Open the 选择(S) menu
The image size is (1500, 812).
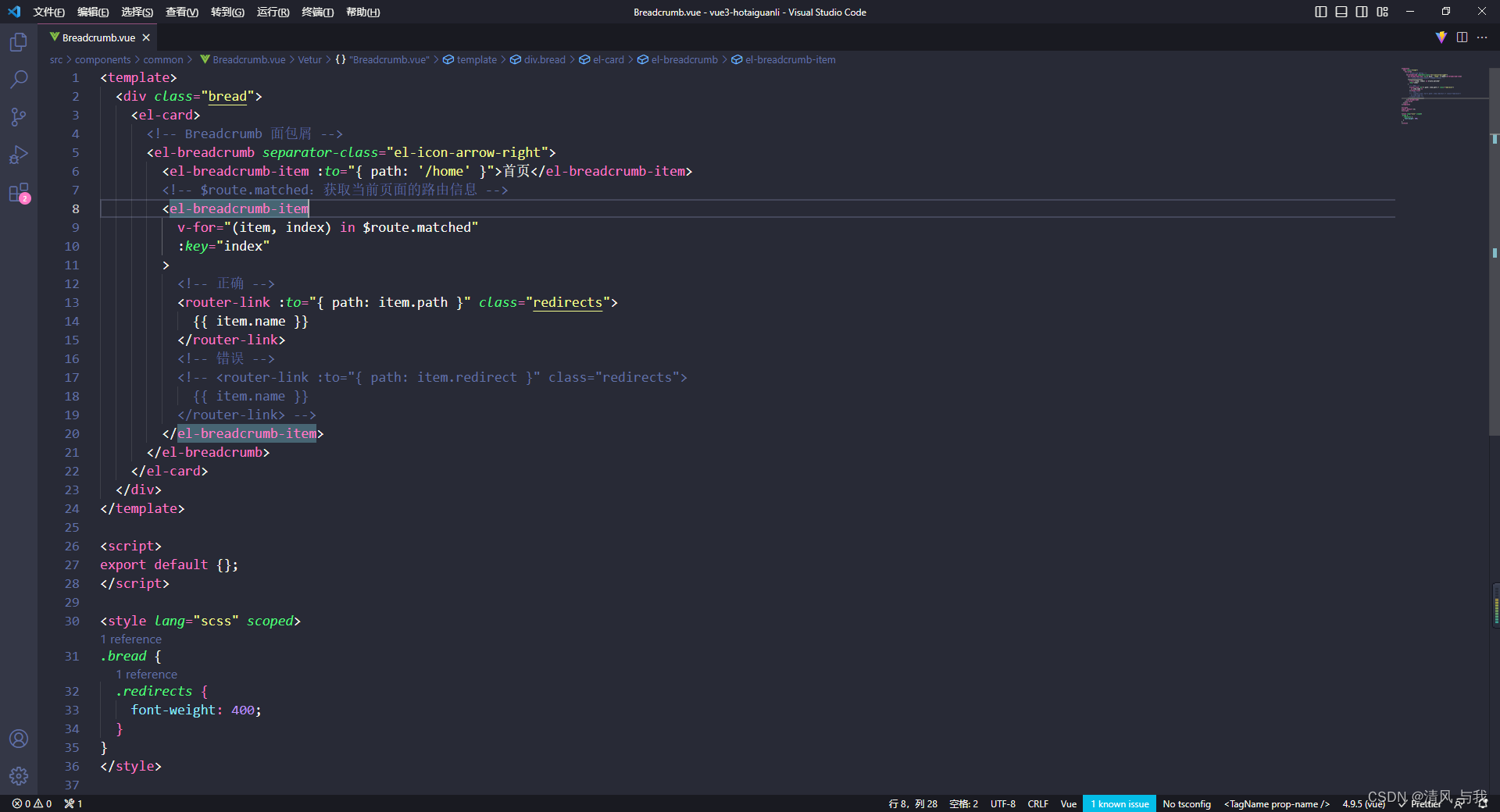pyautogui.click(x=137, y=12)
